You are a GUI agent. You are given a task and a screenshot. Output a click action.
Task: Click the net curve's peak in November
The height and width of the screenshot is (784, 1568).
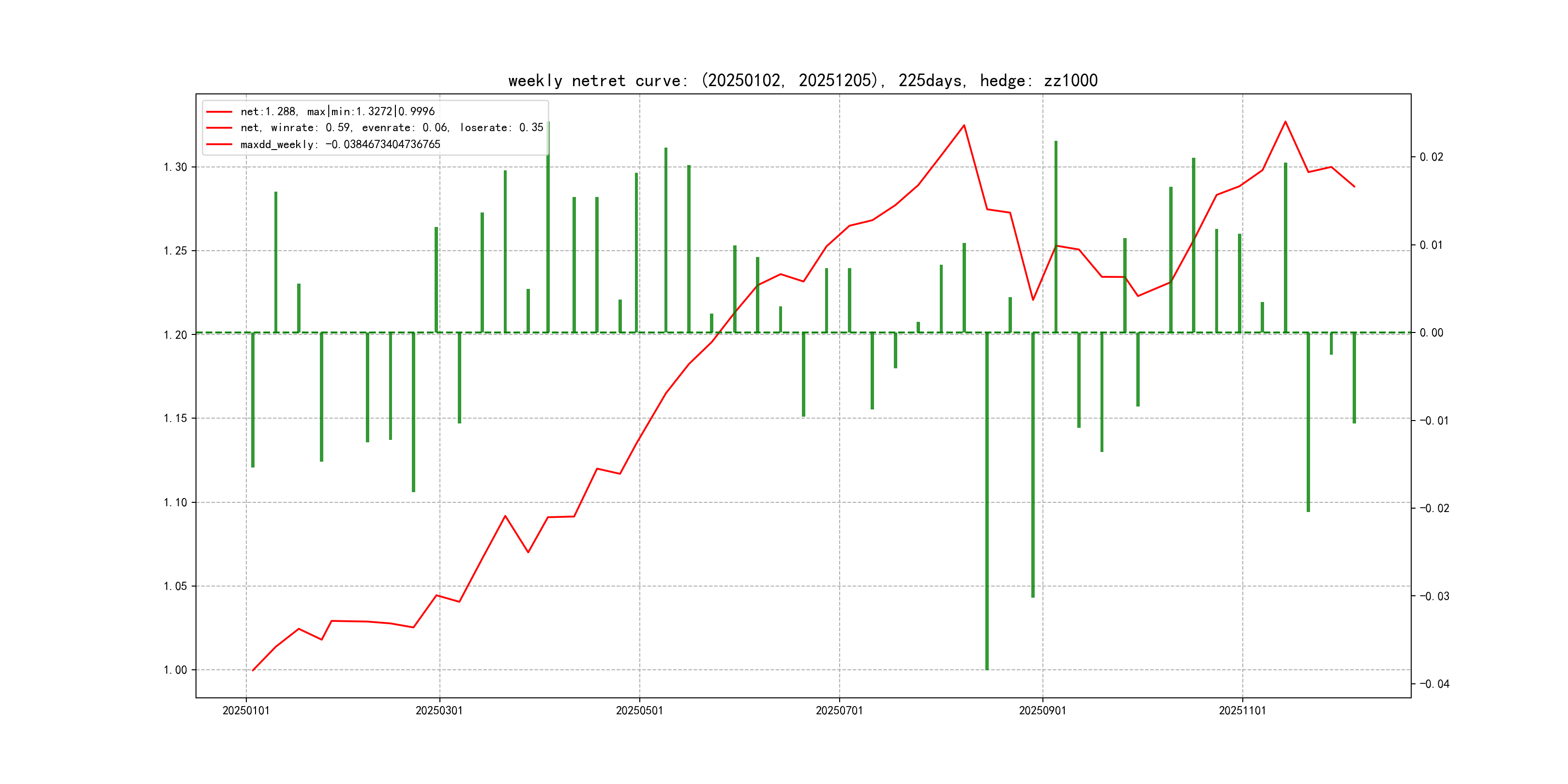(1285, 122)
